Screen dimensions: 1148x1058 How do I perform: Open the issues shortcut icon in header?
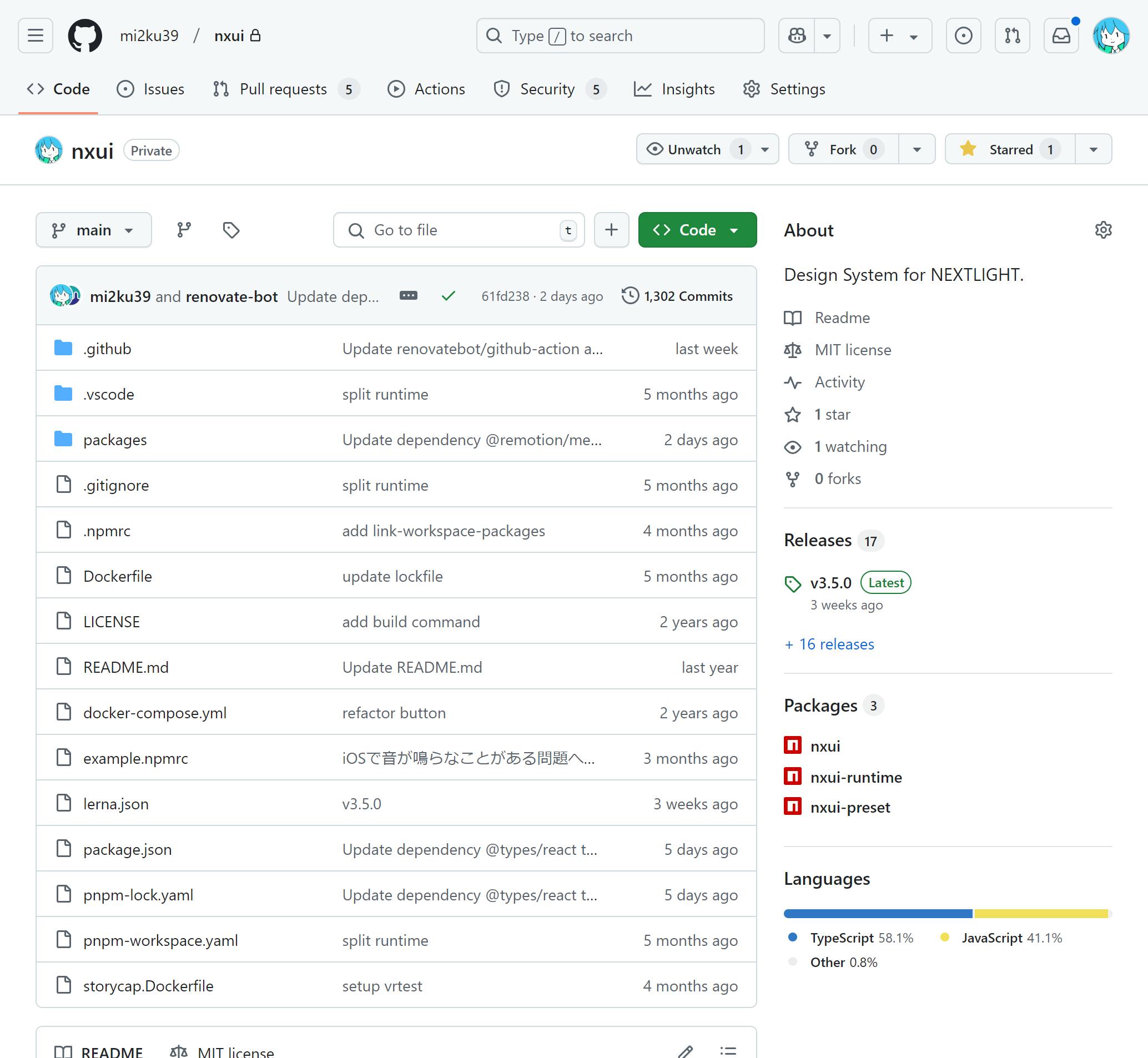(x=964, y=36)
